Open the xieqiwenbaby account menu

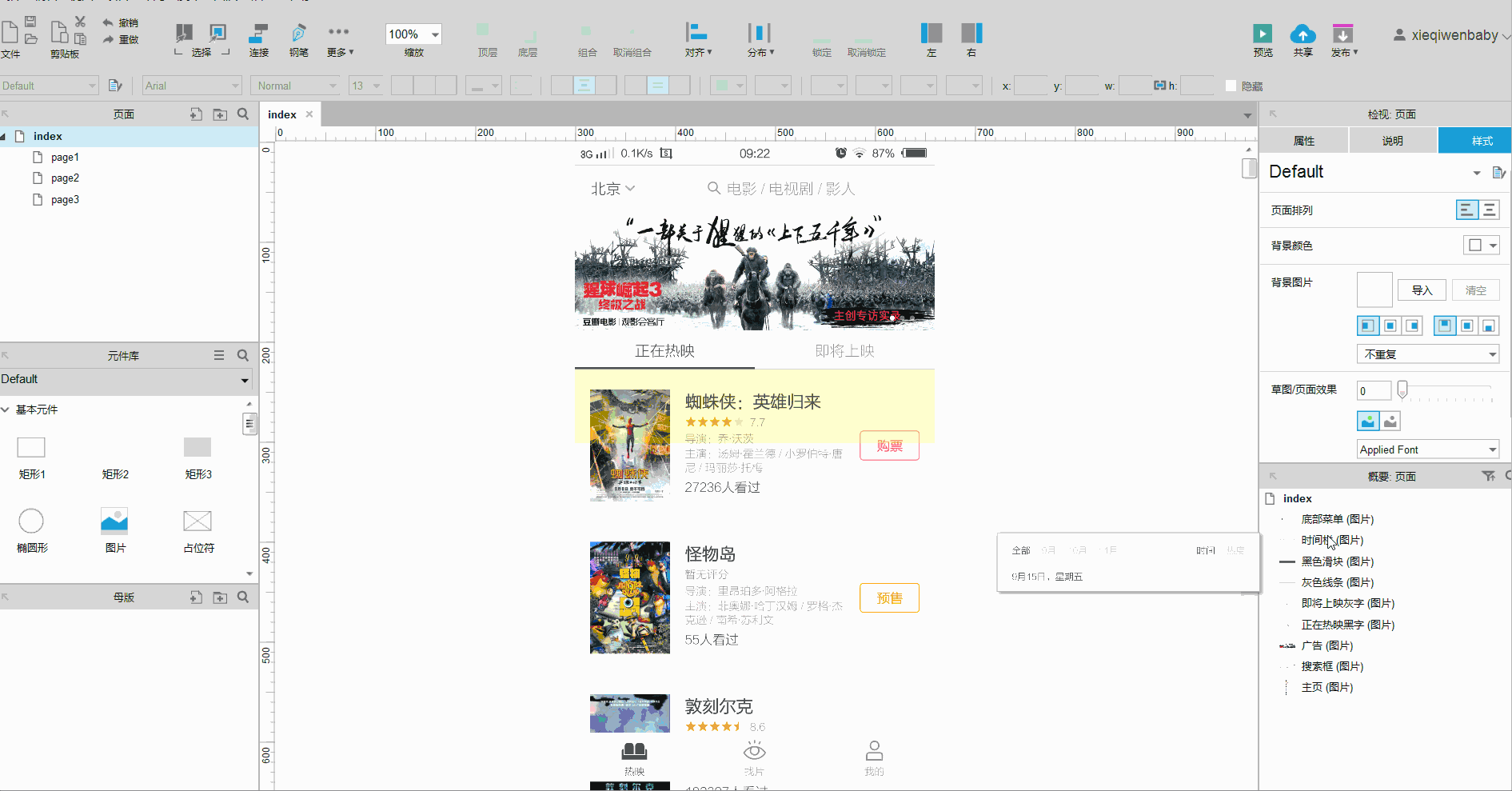1452,35
